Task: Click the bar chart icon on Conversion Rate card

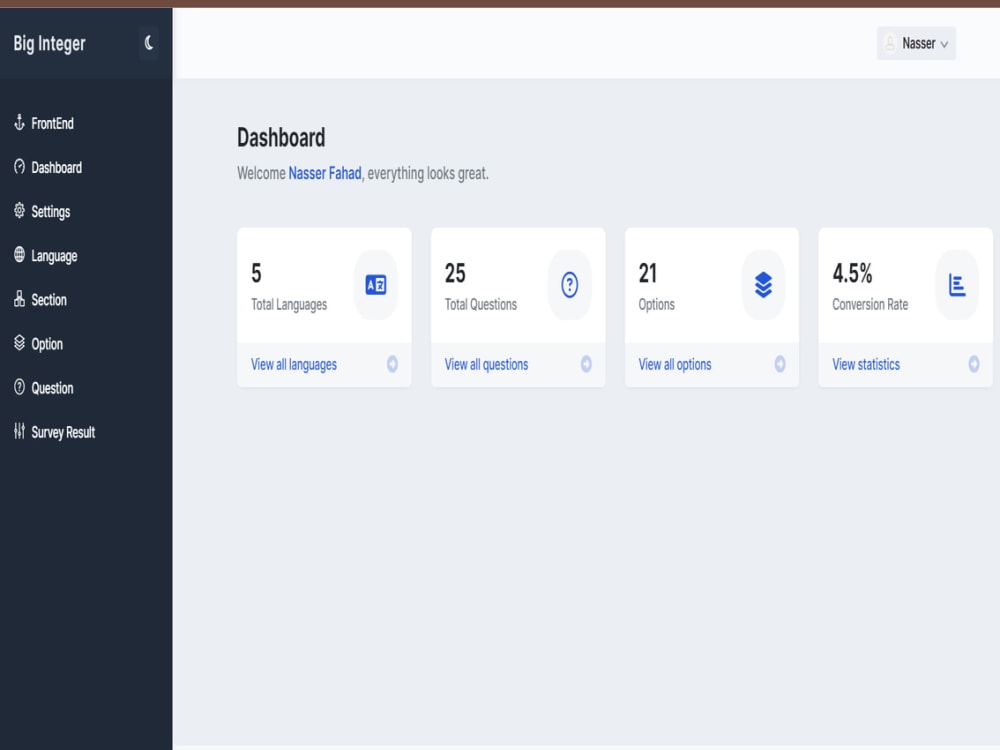Action: [x=957, y=284]
